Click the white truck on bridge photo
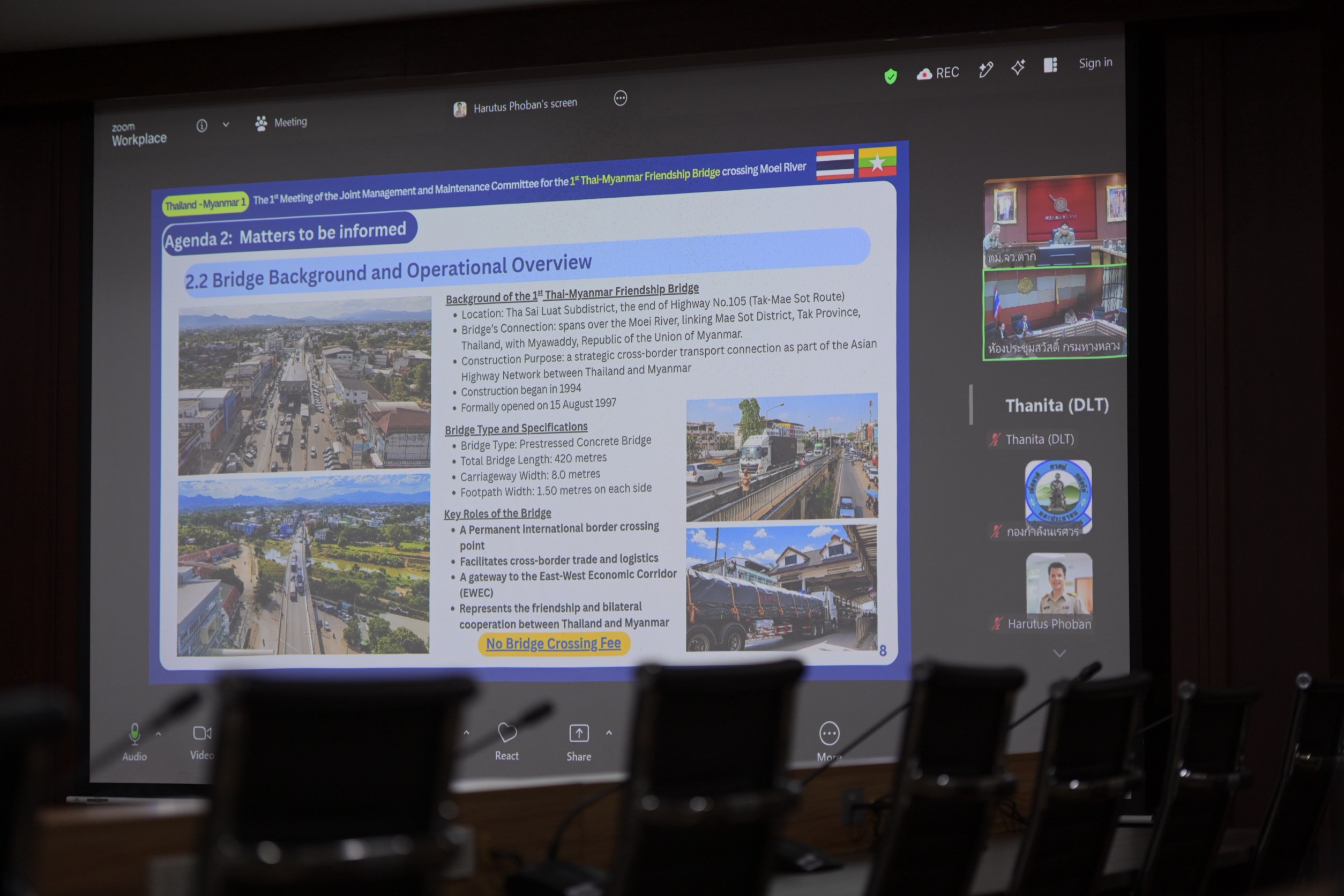 [782, 457]
